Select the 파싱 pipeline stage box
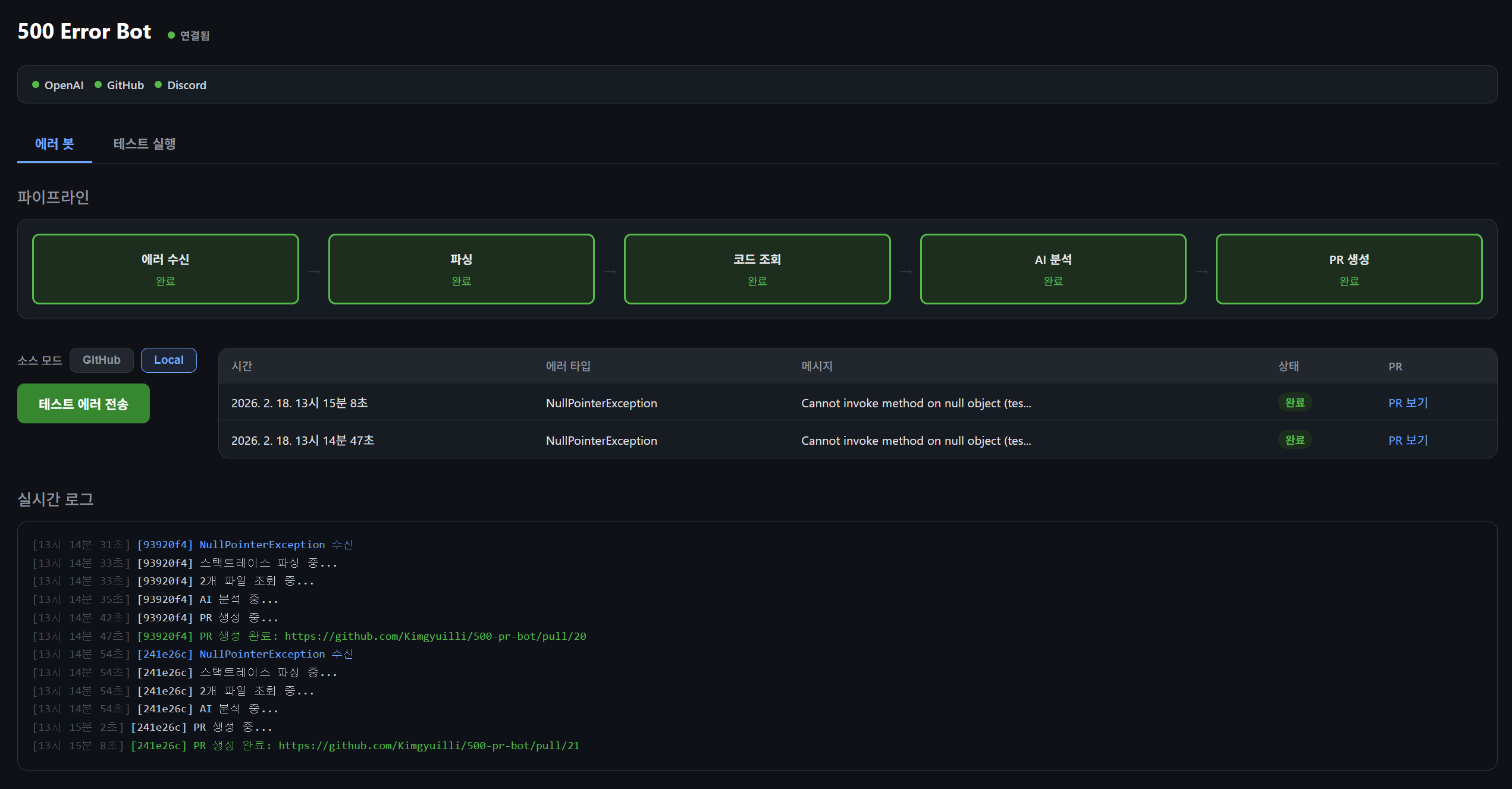Viewport: 1512px width, 789px height. (x=461, y=269)
